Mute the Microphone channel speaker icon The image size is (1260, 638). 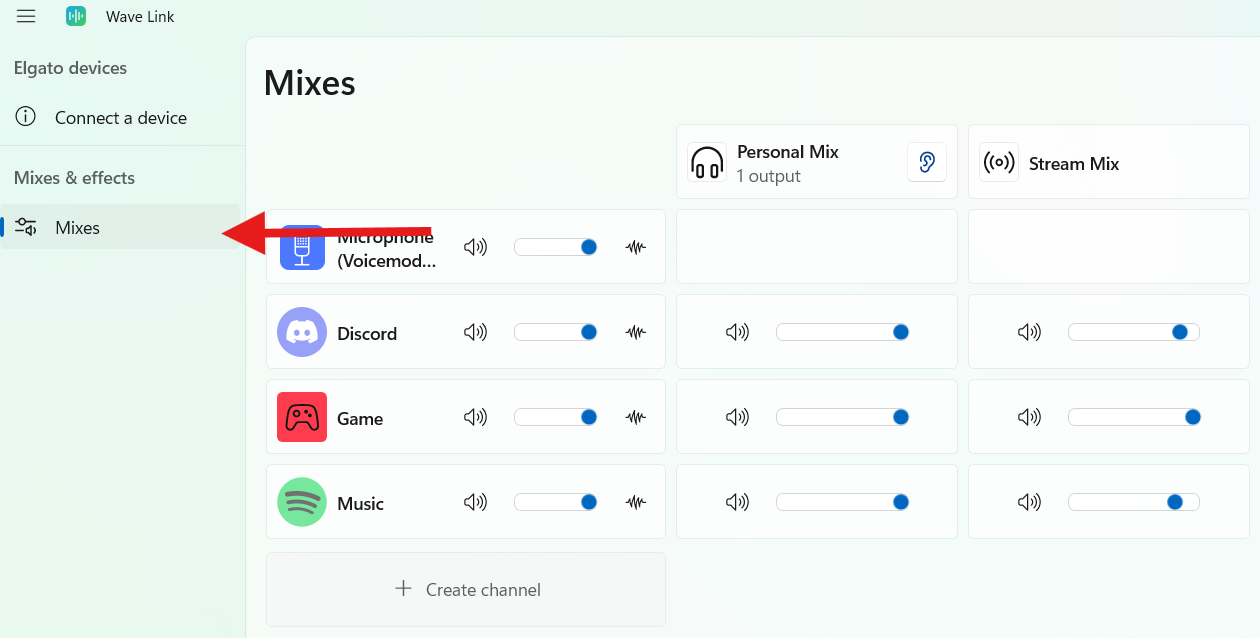pyautogui.click(x=475, y=247)
